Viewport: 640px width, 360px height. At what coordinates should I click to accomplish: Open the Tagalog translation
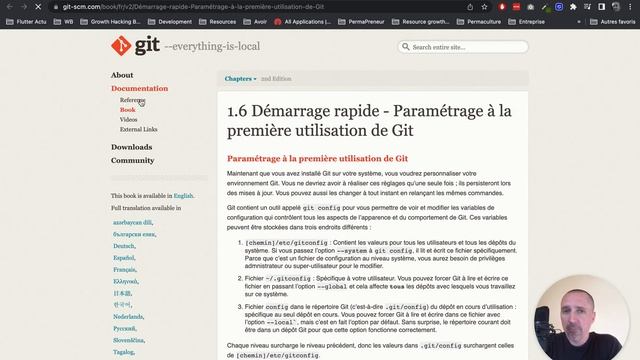click(124, 352)
